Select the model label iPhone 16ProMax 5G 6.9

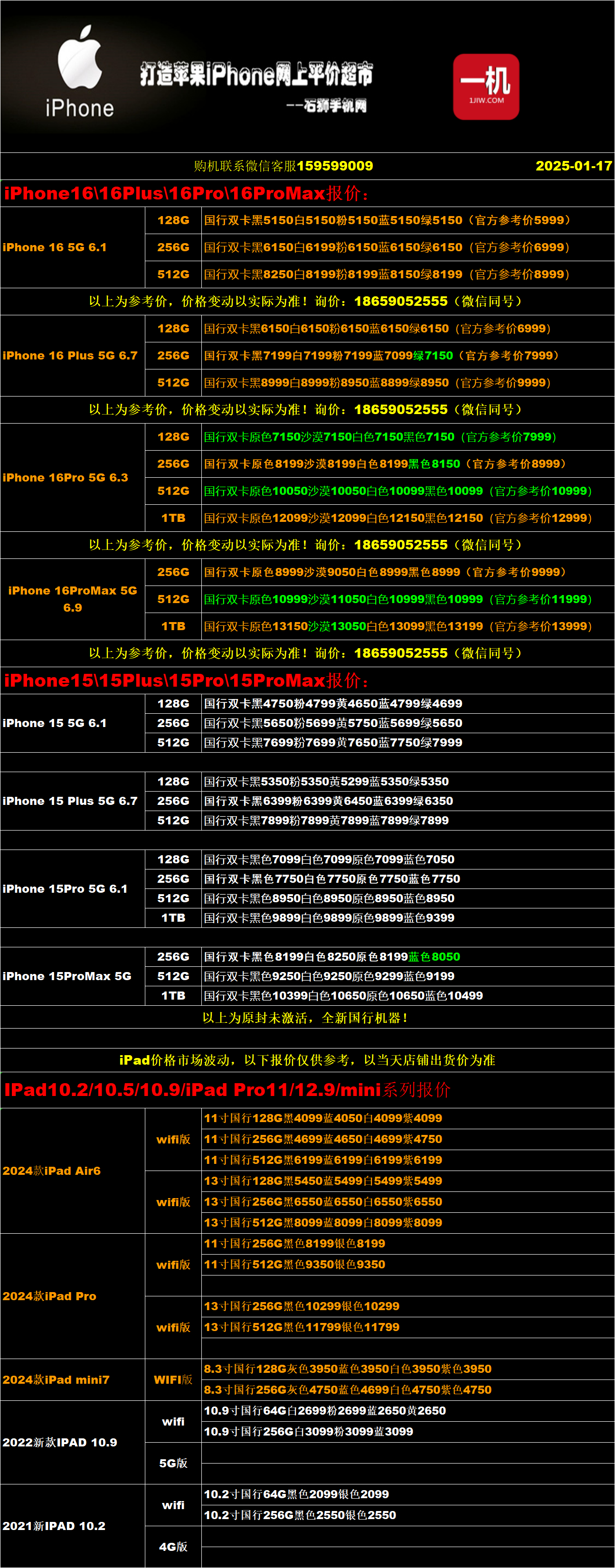(73, 599)
